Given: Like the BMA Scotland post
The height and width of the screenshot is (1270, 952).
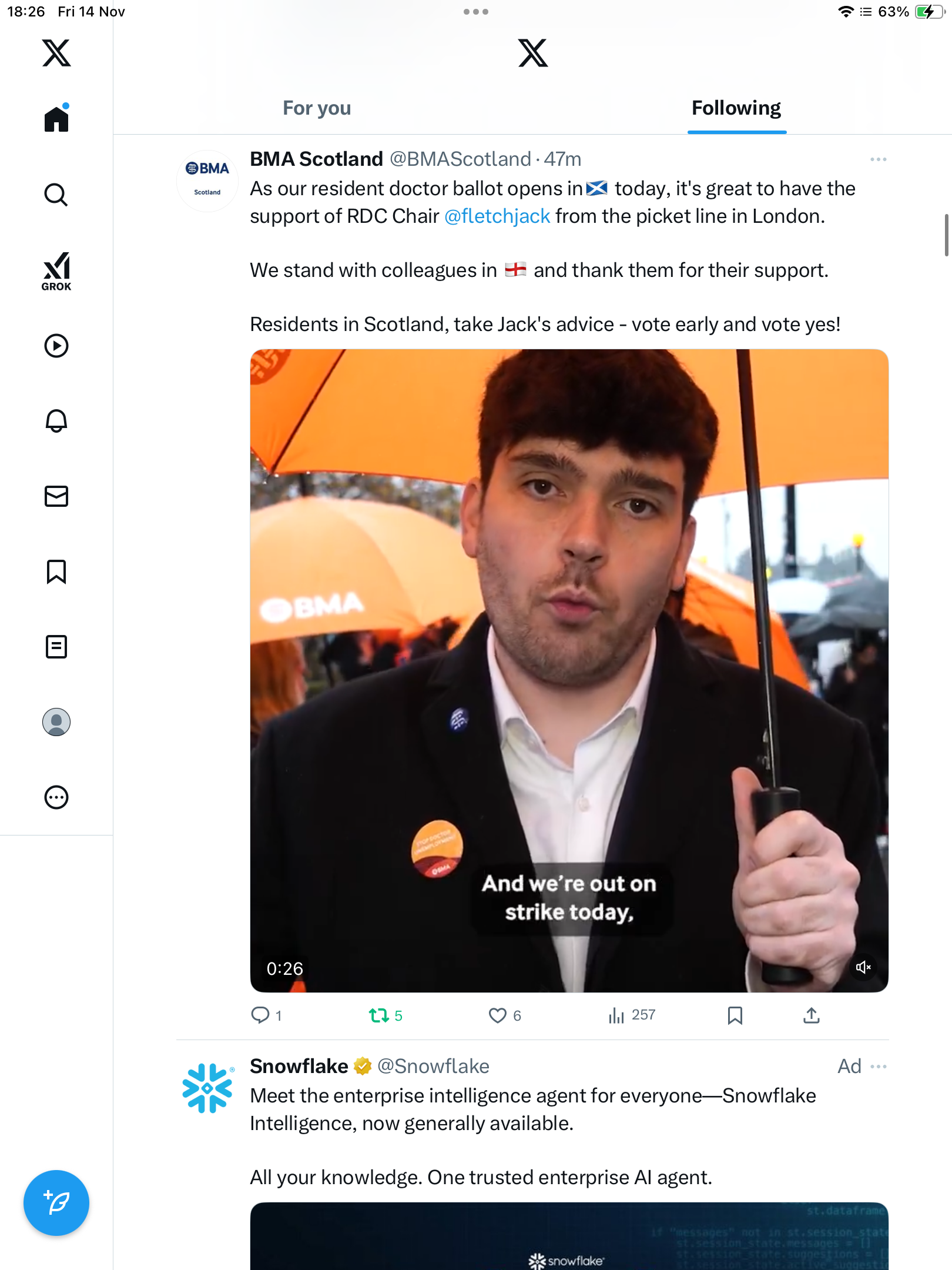Looking at the screenshot, I should pos(498,1015).
